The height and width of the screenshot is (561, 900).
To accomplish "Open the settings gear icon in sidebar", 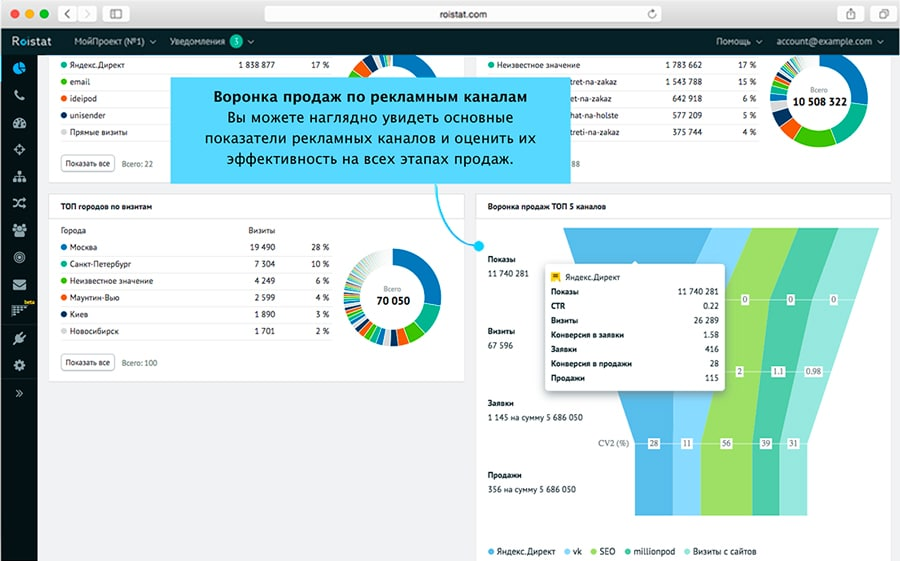I will click(19, 365).
